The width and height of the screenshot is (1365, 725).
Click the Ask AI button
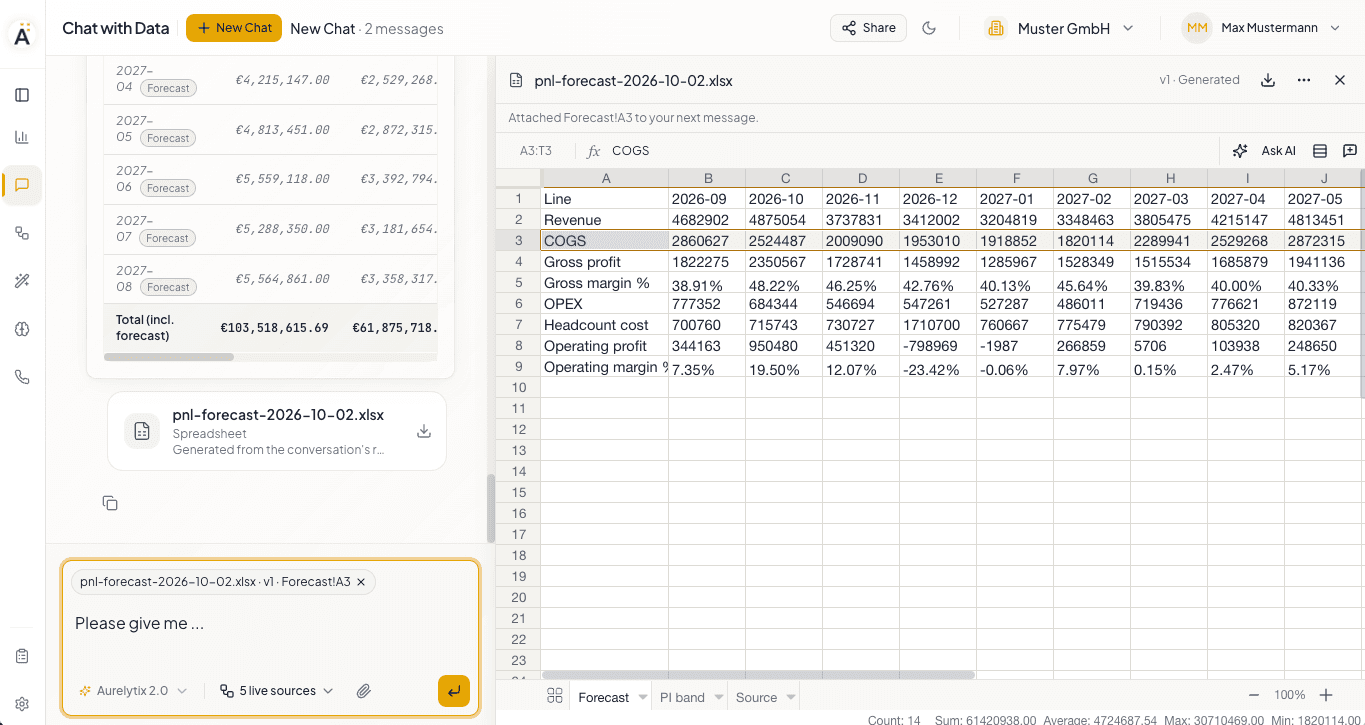click(x=1264, y=151)
